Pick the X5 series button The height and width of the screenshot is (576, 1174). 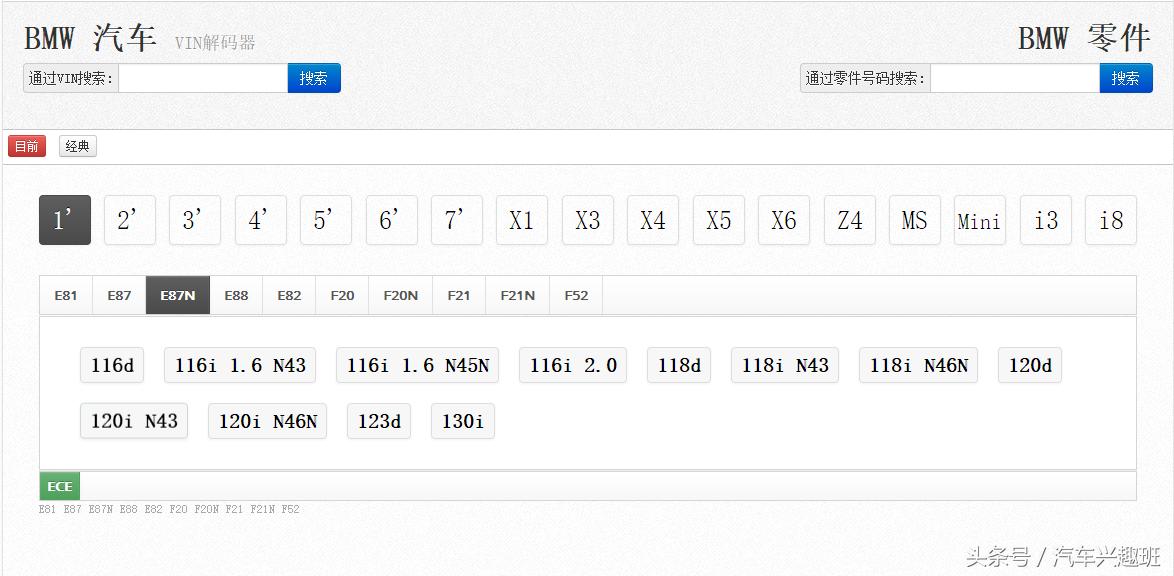pyautogui.click(x=719, y=220)
